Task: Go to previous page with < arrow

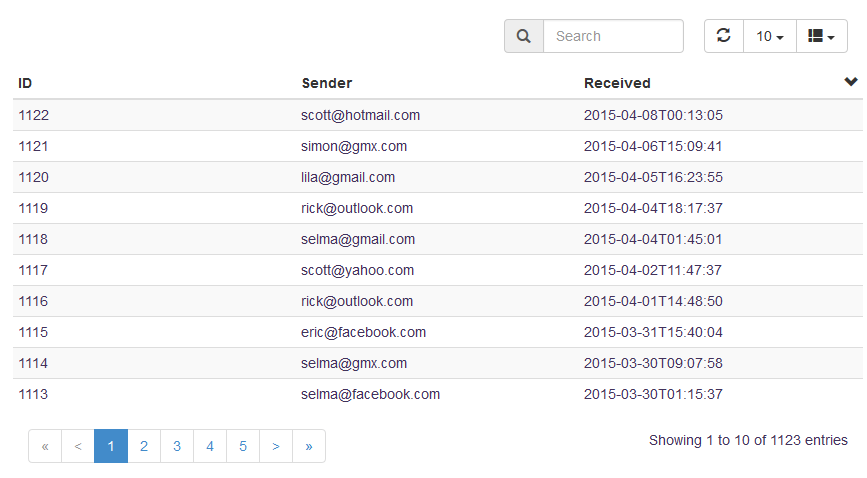Action: [x=78, y=446]
